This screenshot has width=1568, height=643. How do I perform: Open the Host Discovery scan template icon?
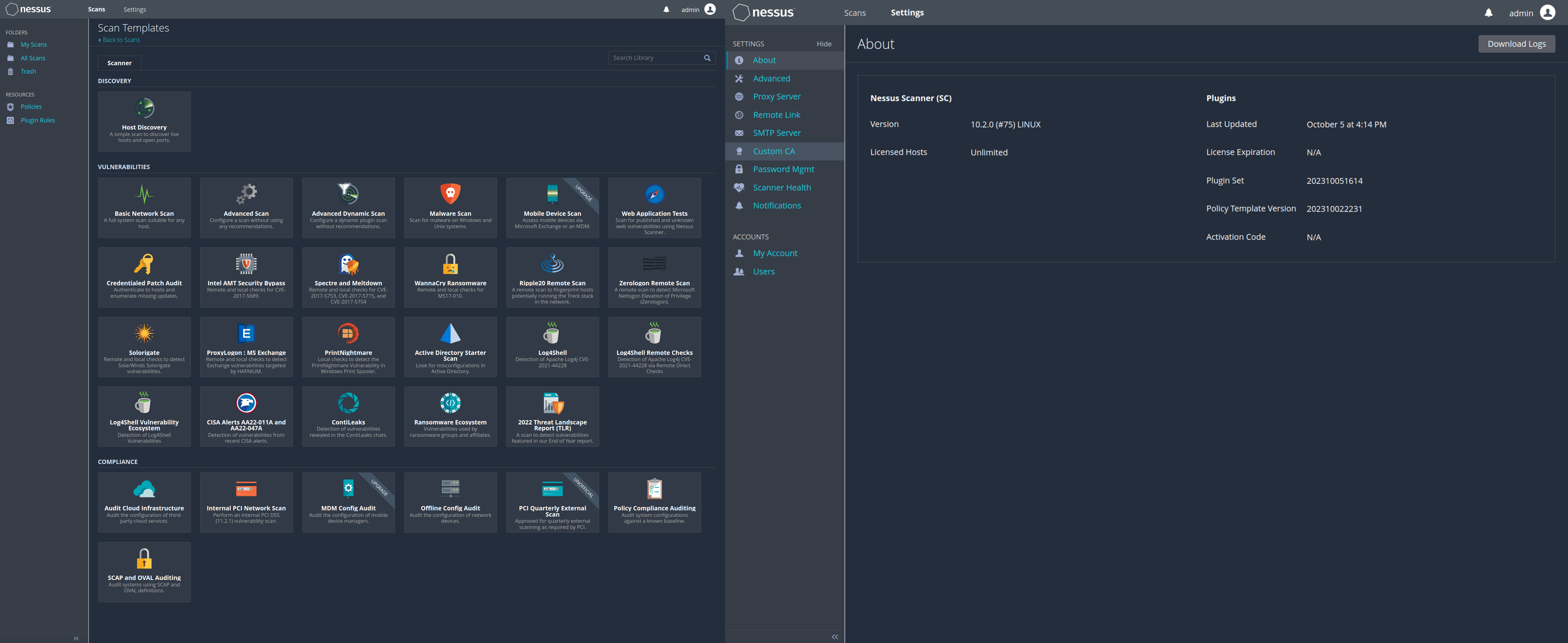point(144,108)
